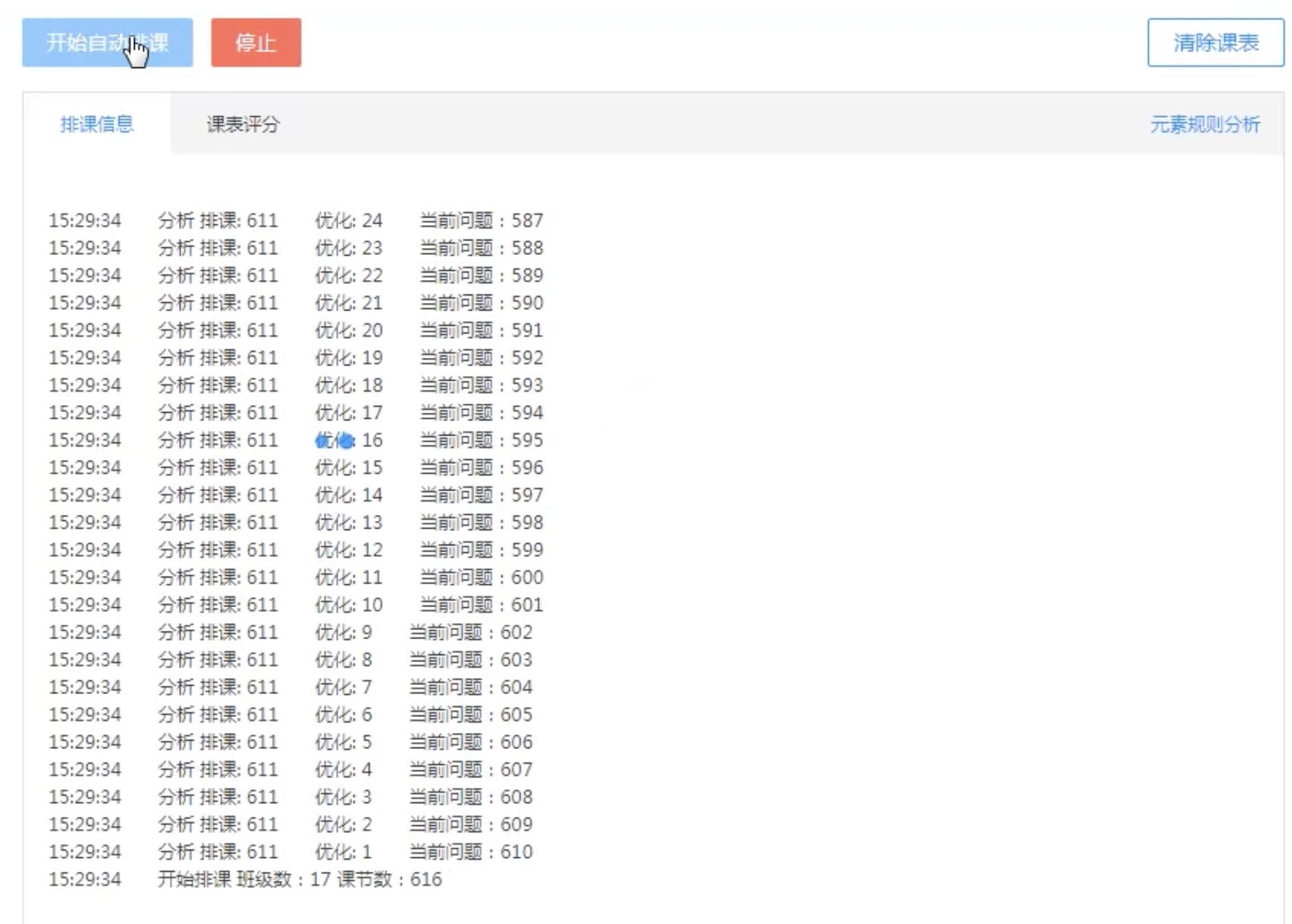Clear the timetable via 清除课表
This screenshot has width=1292, height=924.
1216,42
